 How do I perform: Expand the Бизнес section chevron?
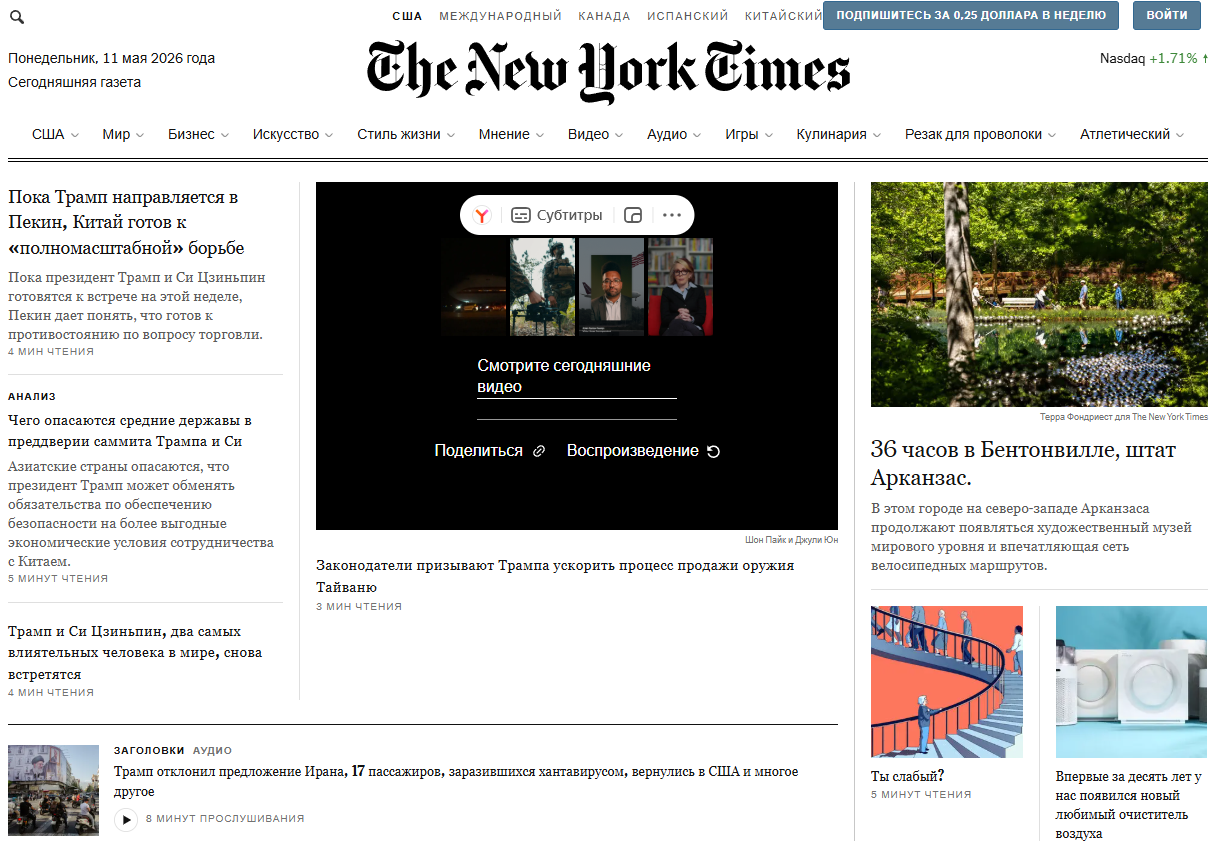click(x=225, y=135)
